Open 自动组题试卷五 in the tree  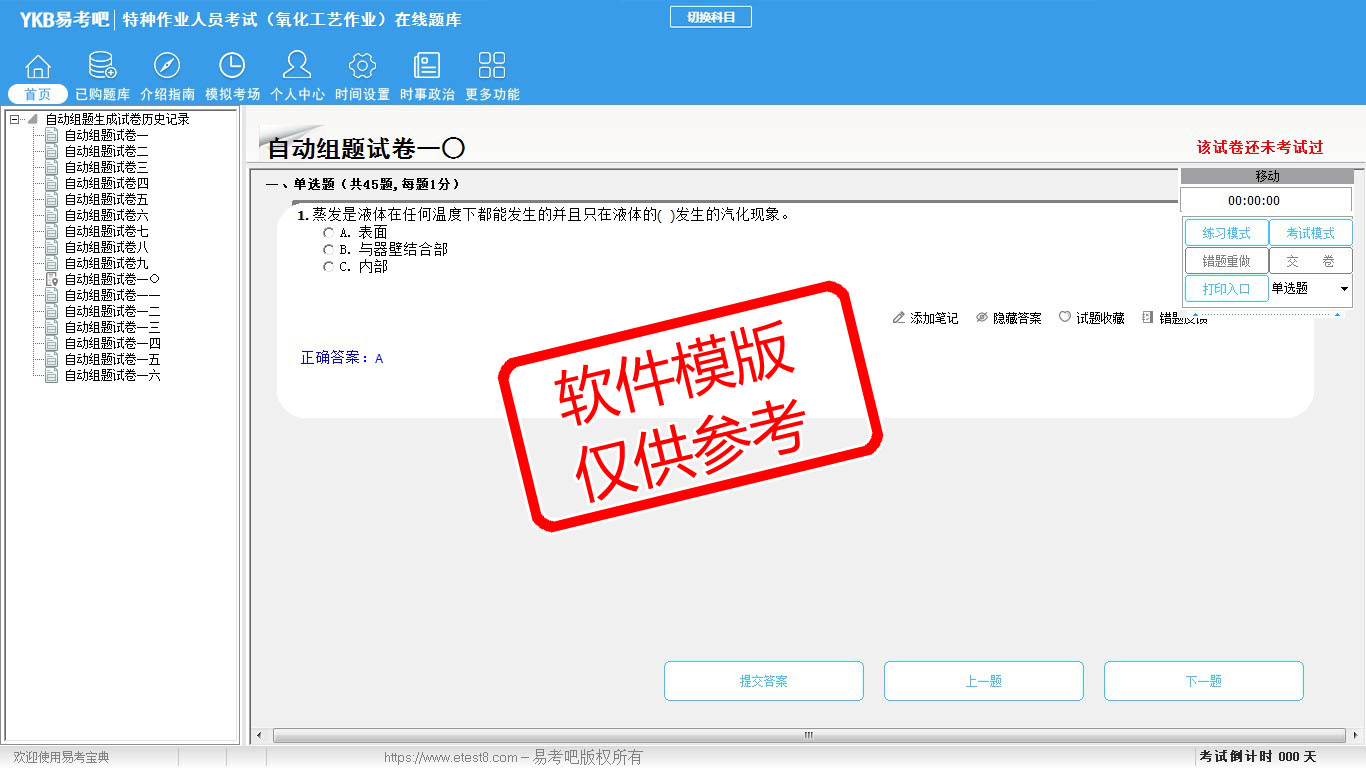click(x=106, y=199)
